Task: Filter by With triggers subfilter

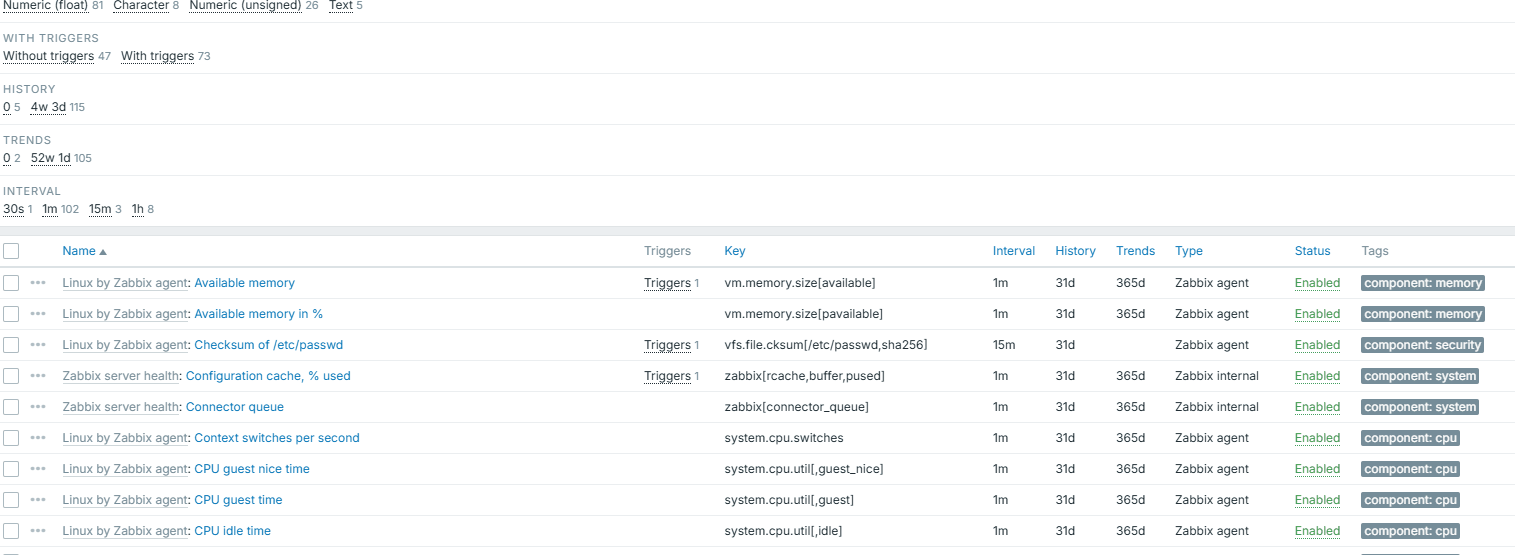Action: (x=157, y=56)
